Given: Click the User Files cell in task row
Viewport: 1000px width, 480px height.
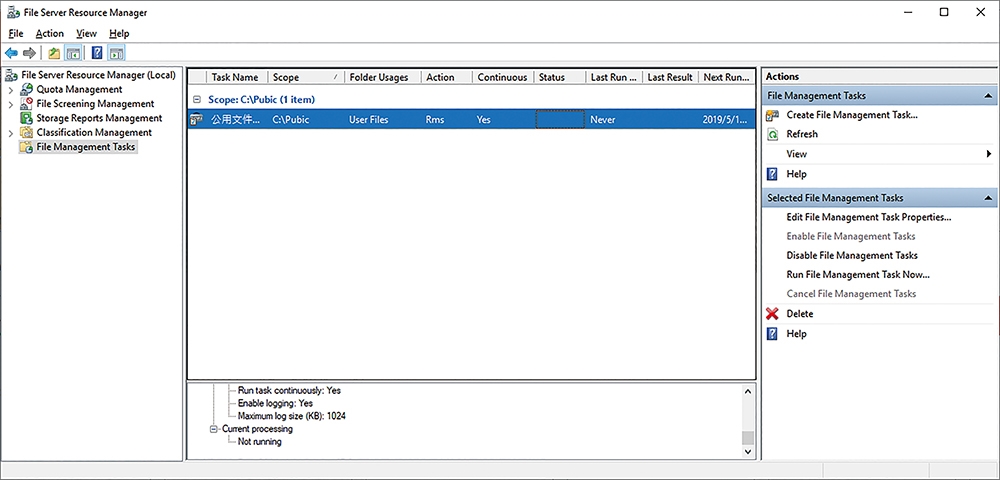Looking at the screenshot, I should click(369, 119).
